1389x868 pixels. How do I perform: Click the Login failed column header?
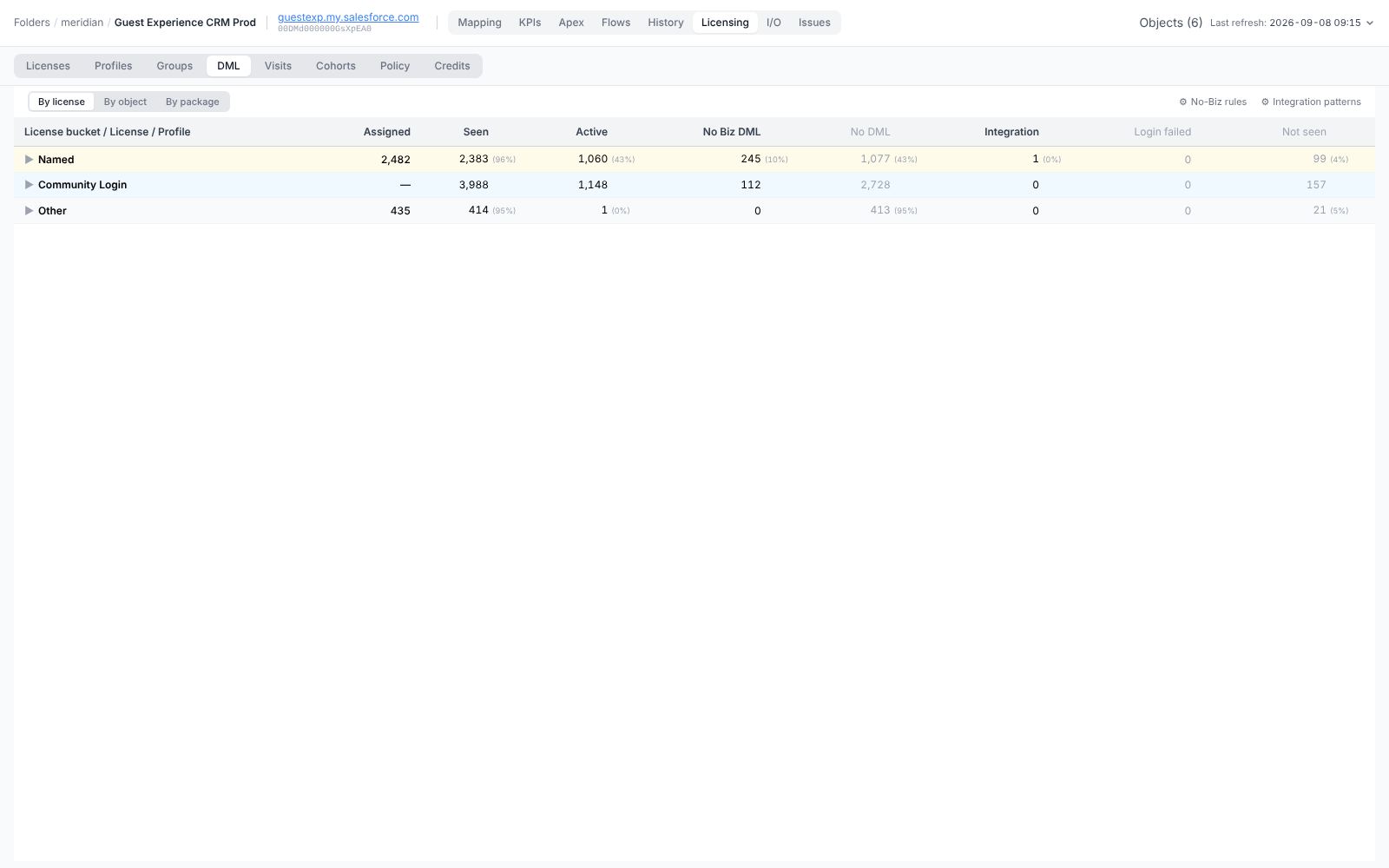(1162, 132)
